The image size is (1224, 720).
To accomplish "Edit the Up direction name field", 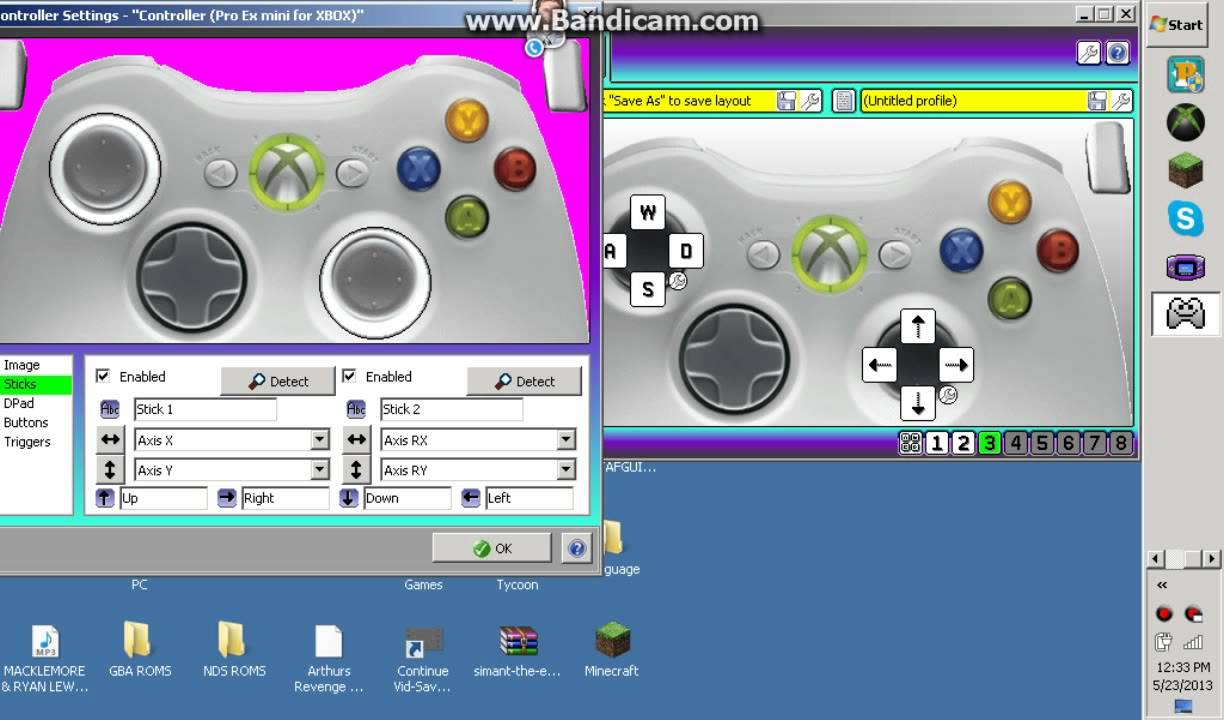I will [x=163, y=498].
